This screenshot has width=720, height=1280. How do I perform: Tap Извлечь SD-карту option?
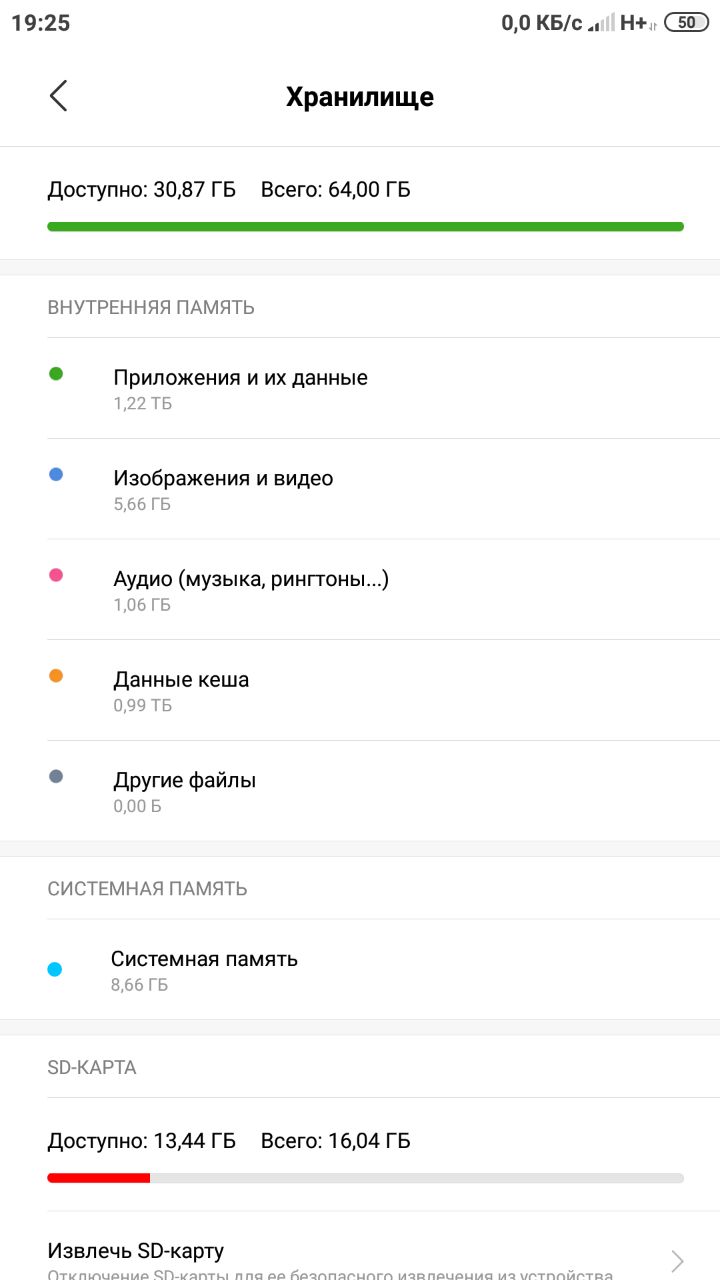pyautogui.click(x=360, y=1246)
